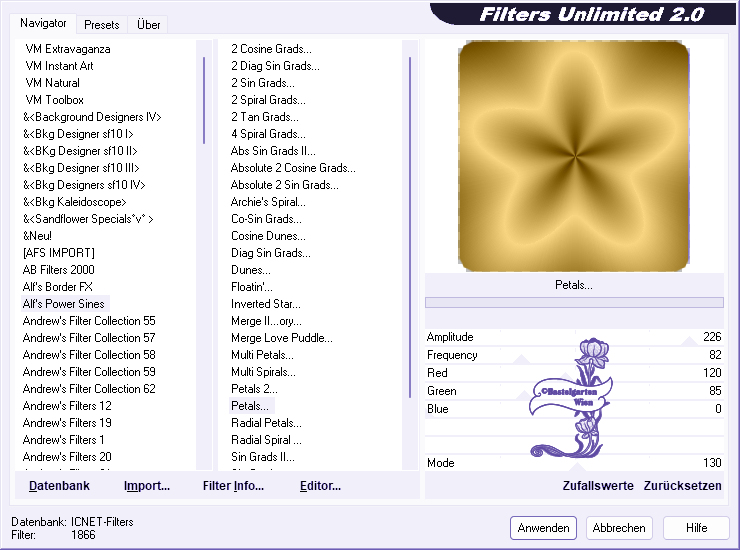Choose Sin Grads II filter
This screenshot has width=740, height=550.
tap(262, 457)
